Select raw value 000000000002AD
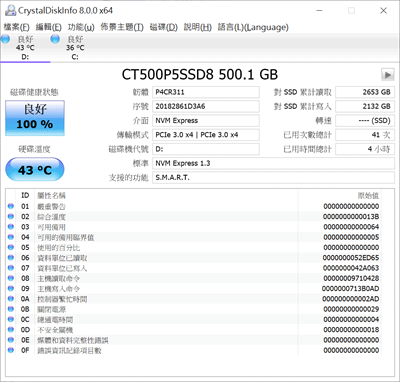 [x=351, y=299]
